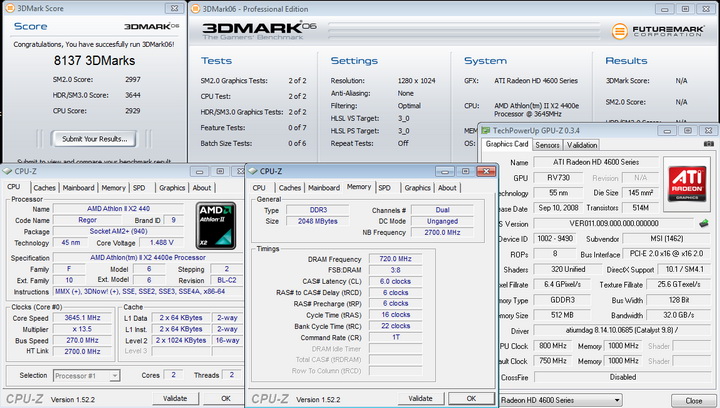This screenshot has width=720, height=408.
Task: Click the AMD Athlon II processor logo
Action: [x=216, y=225]
